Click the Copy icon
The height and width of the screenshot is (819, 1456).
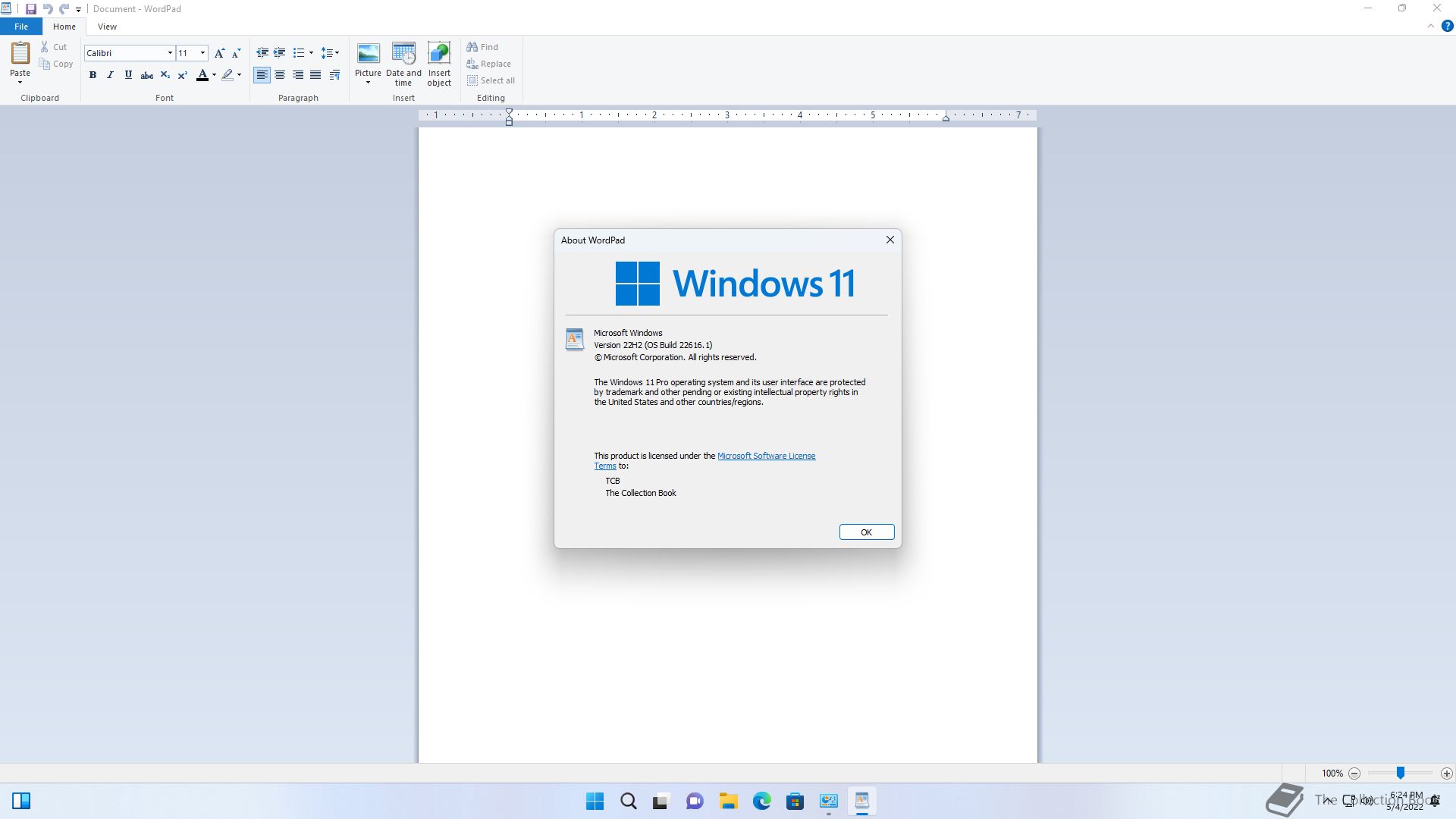tap(45, 64)
